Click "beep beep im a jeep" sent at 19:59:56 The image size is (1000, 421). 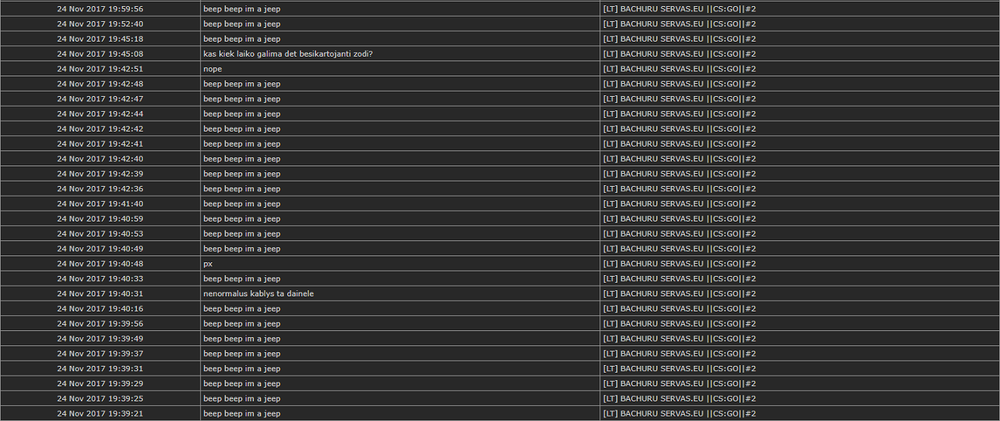point(242,9)
